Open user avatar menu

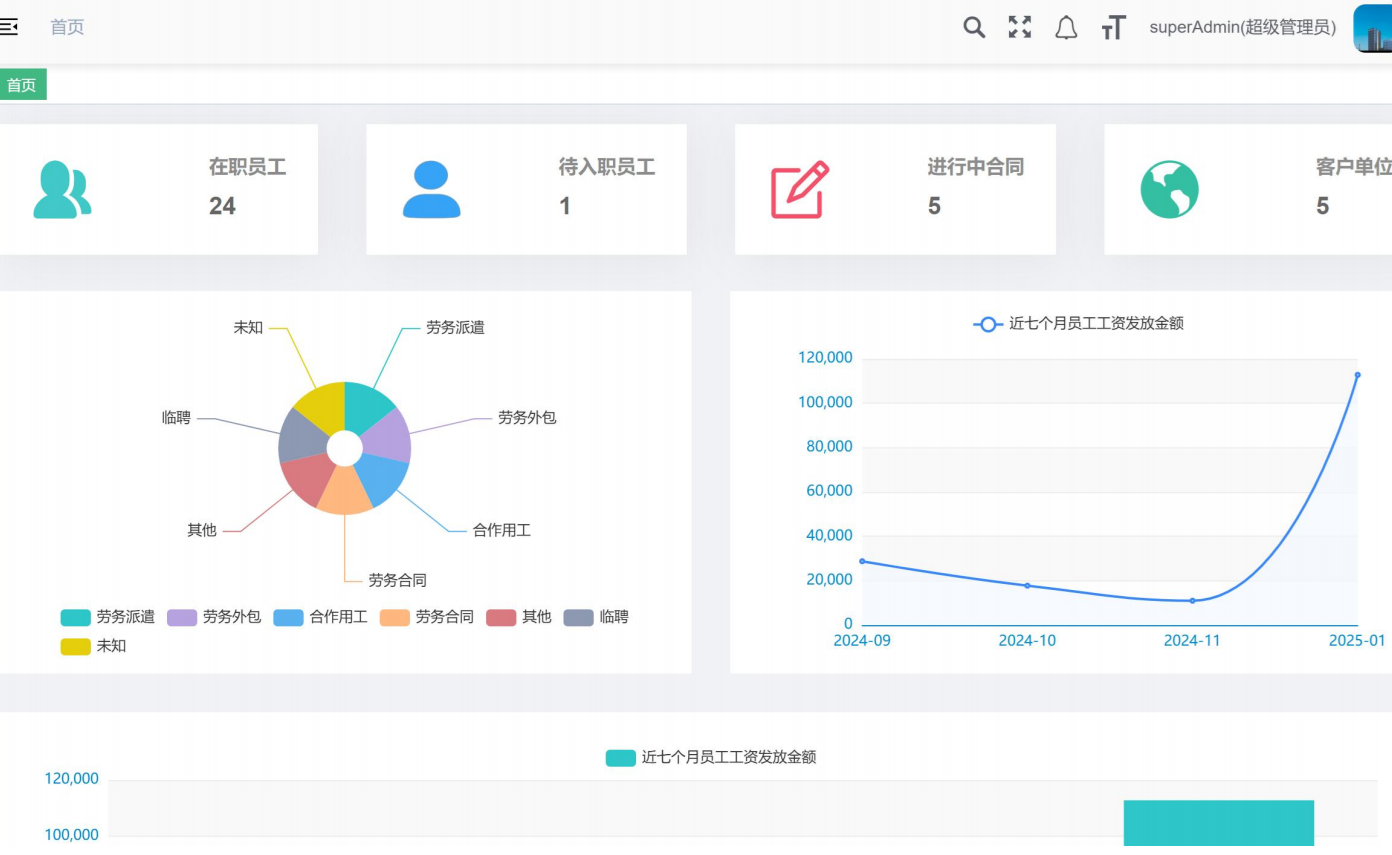pos(1372,28)
